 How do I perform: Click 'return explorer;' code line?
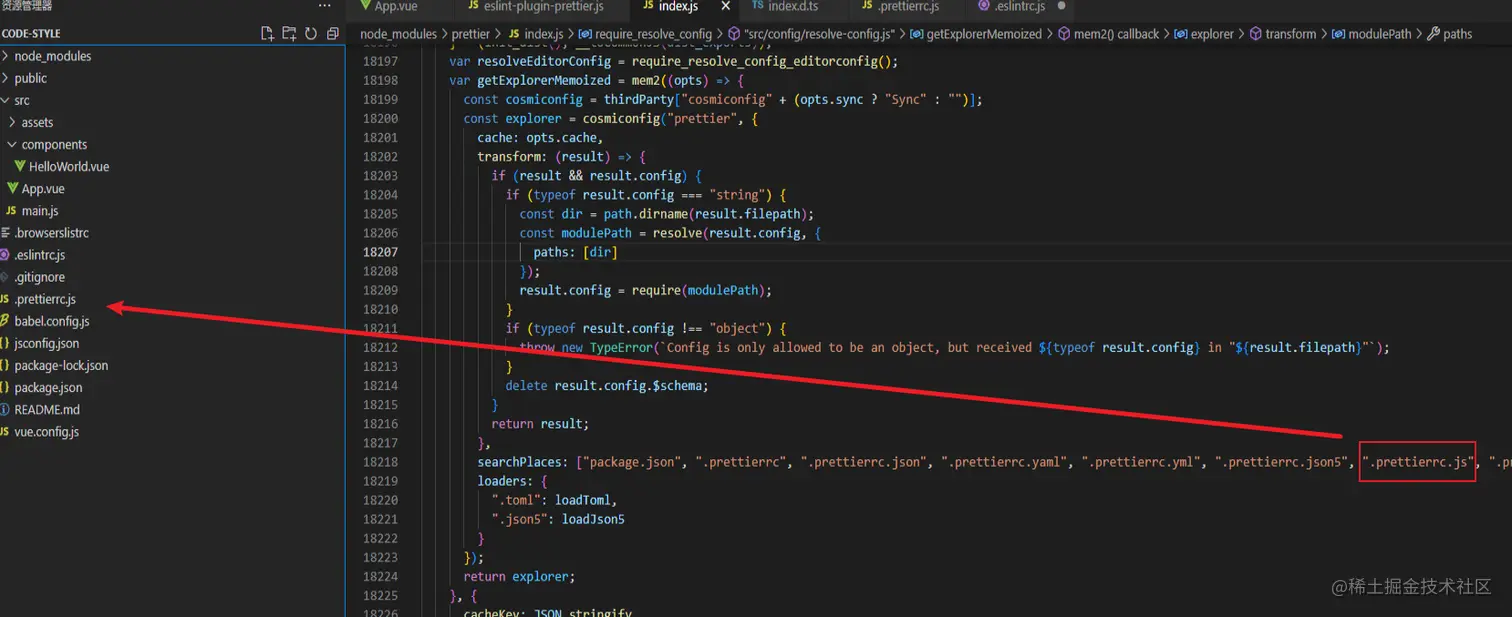pyautogui.click(x=520, y=577)
